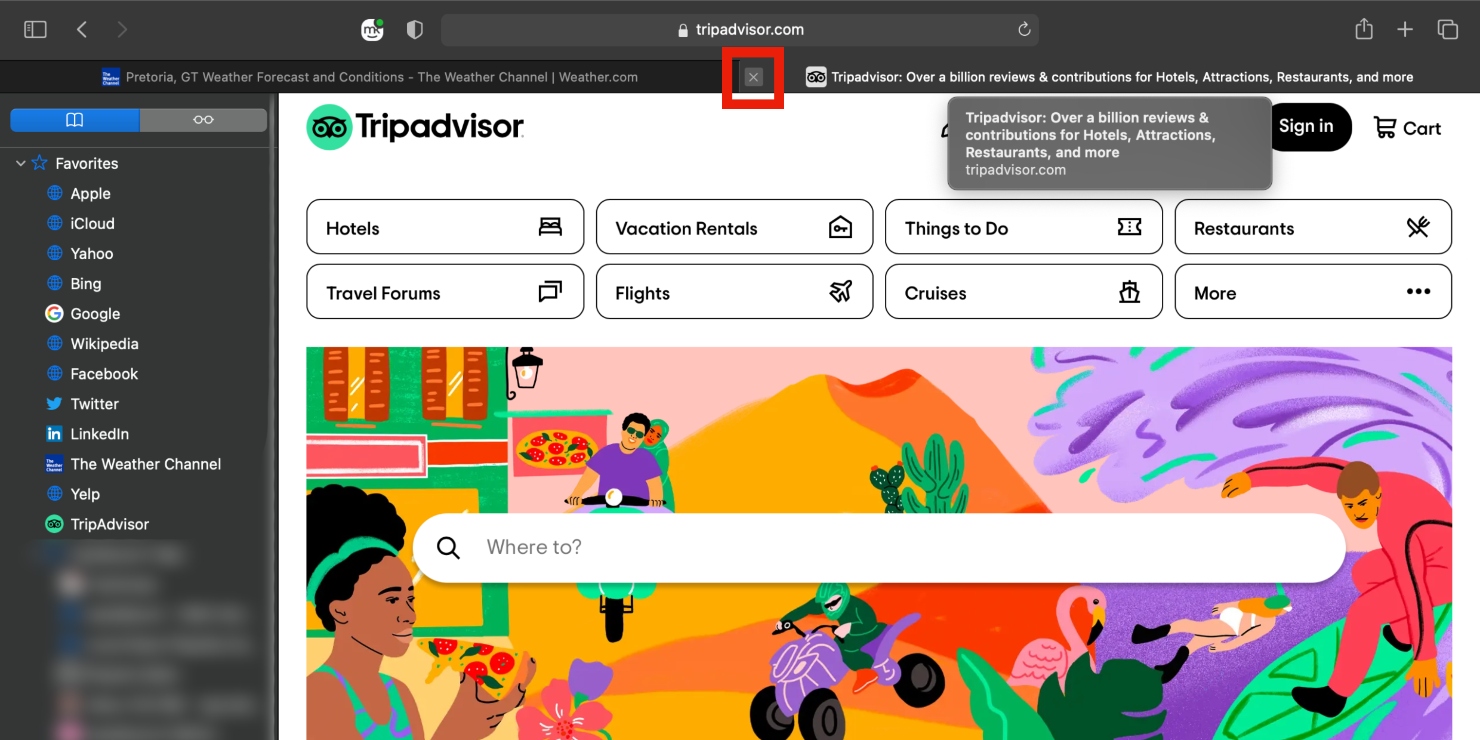Open the Yahoo bookmark
Screen dimensions: 1480x740
click(91, 254)
